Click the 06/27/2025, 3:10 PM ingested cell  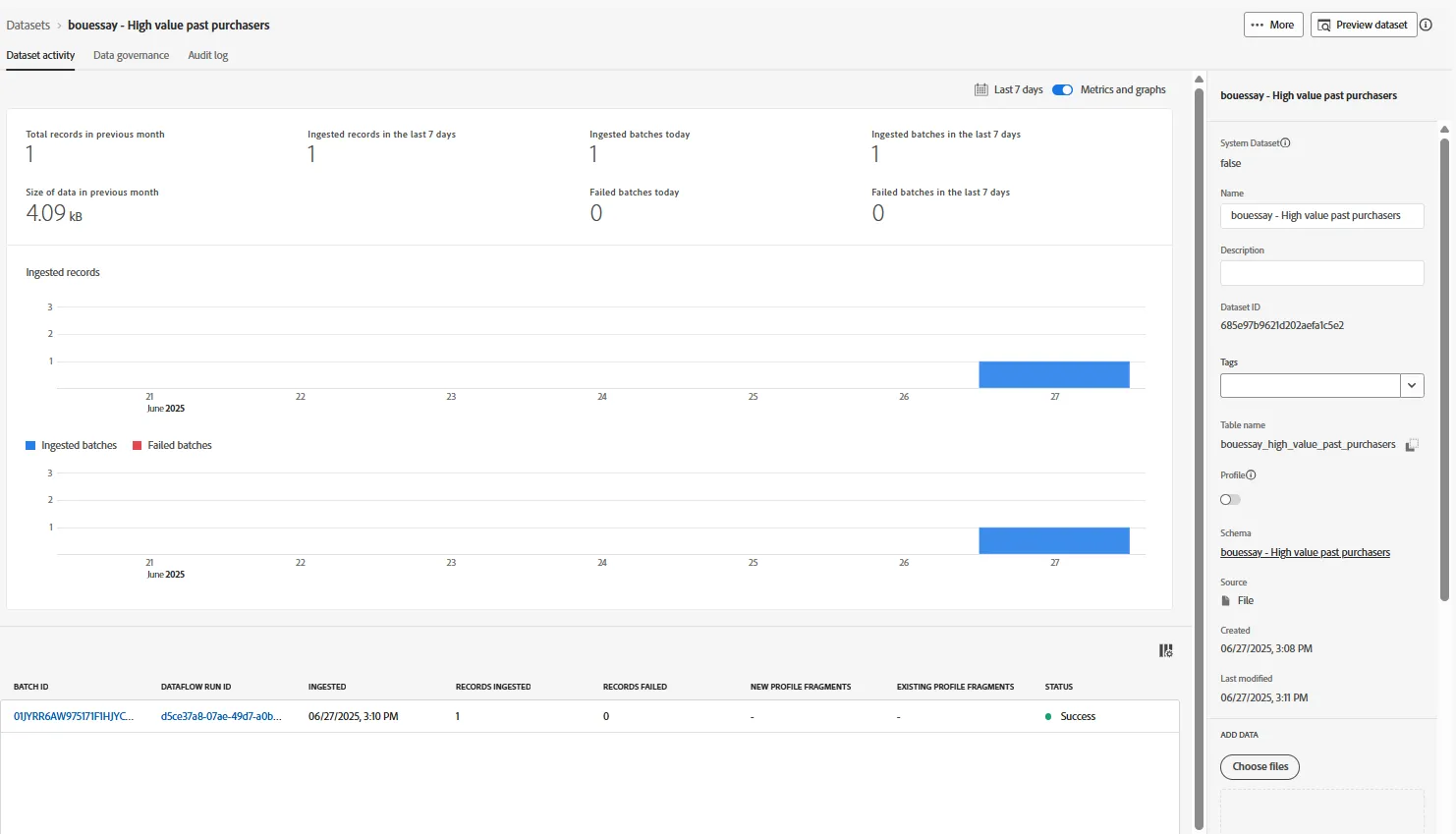(354, 716)
